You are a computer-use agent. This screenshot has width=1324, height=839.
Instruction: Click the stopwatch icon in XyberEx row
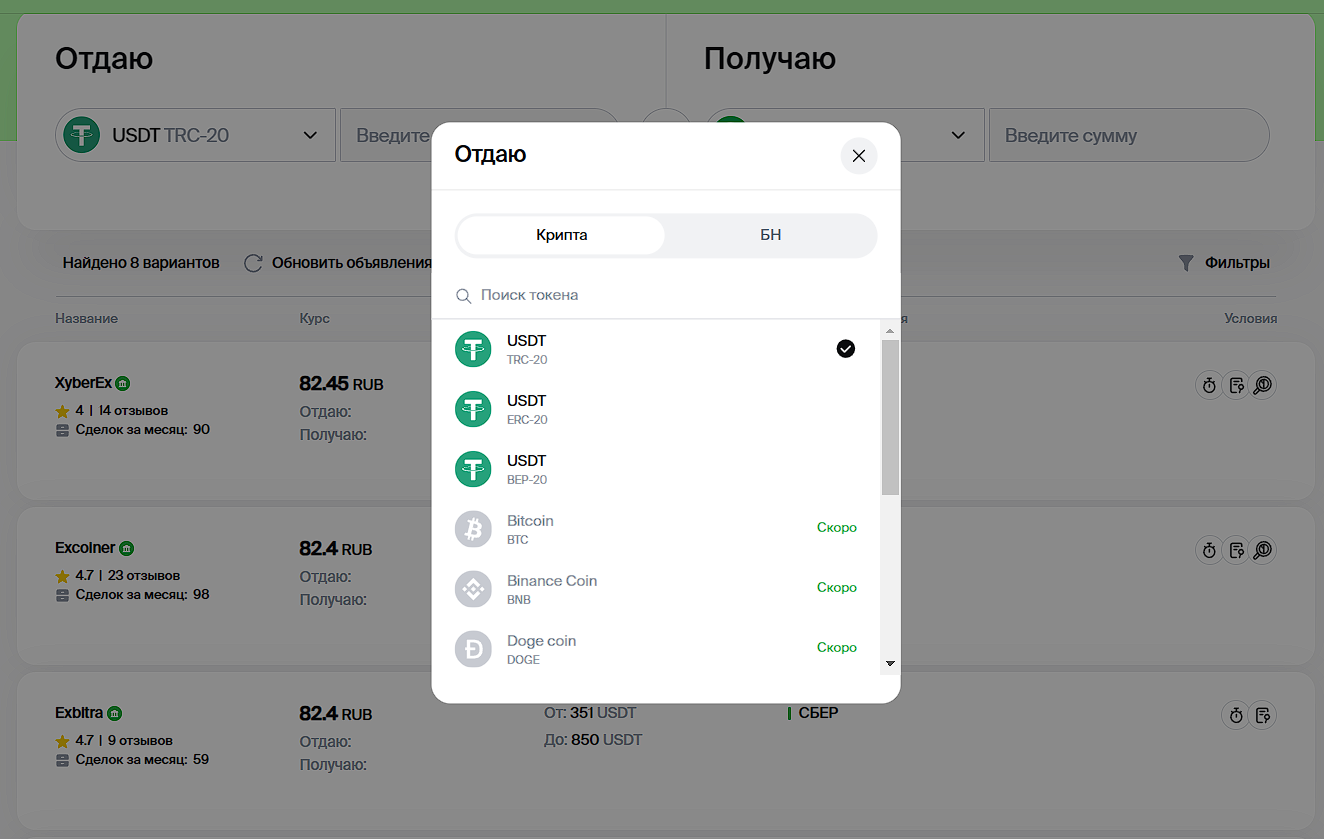[x=1209, y=385]
